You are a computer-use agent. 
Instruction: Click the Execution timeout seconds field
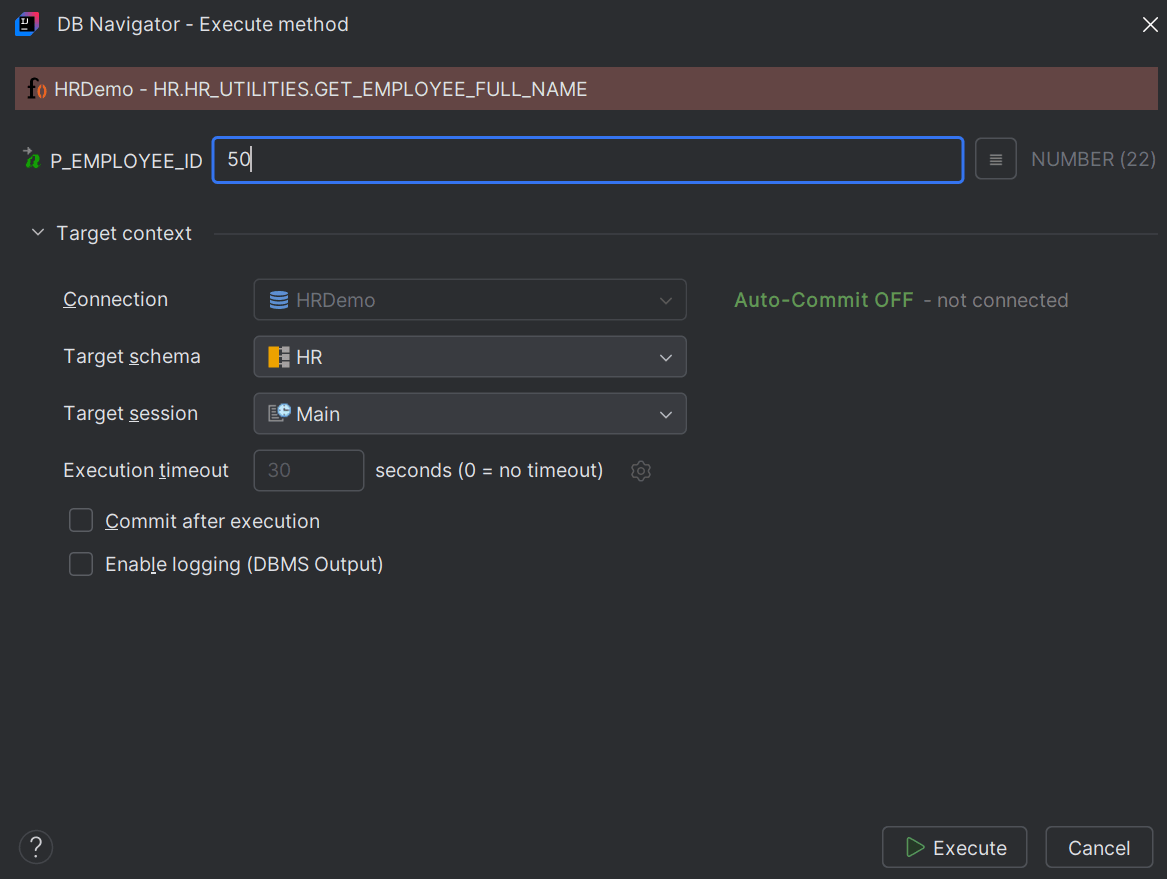(x=308, y=470)
